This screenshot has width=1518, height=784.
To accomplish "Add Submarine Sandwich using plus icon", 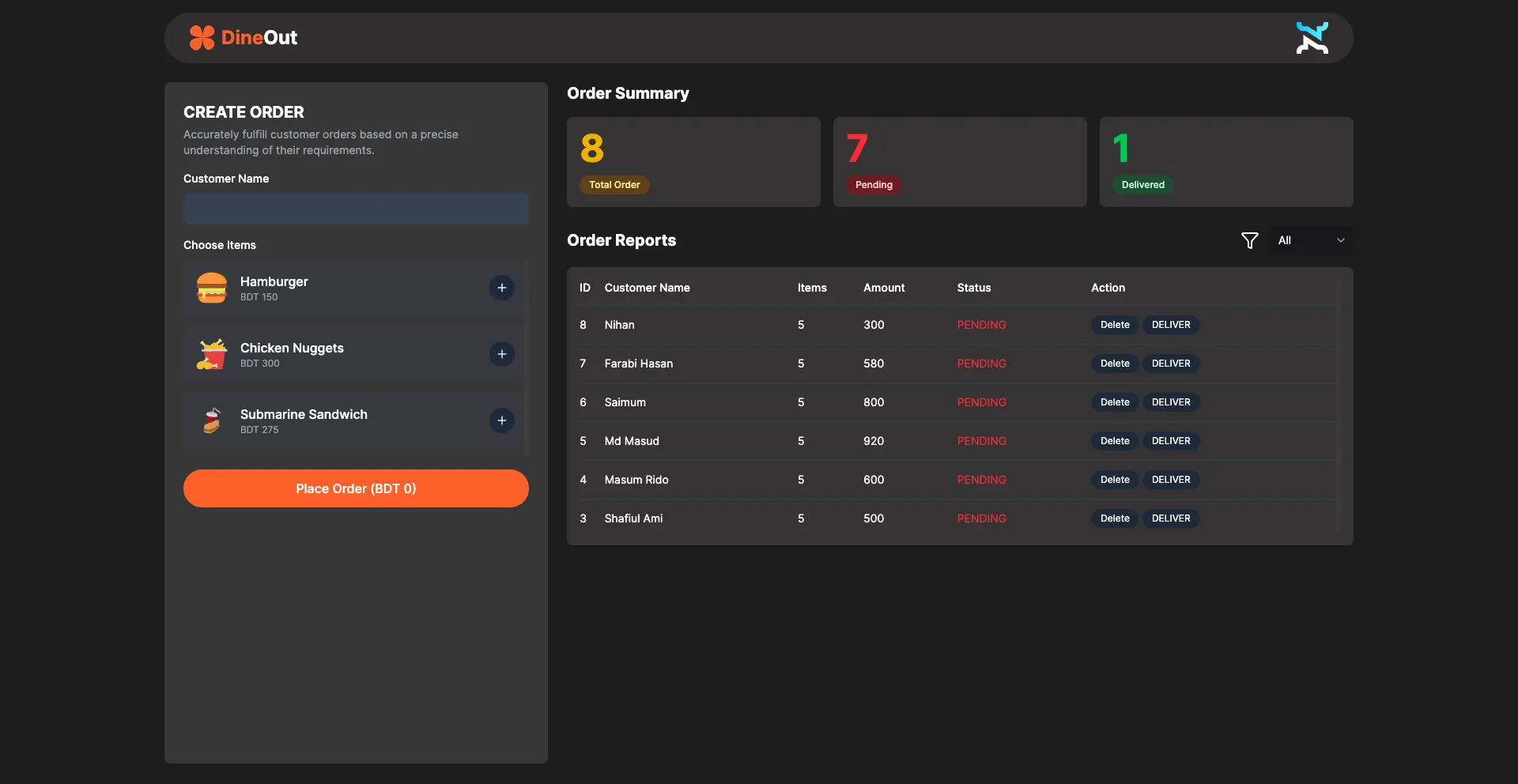I will (x=501, y=420).
